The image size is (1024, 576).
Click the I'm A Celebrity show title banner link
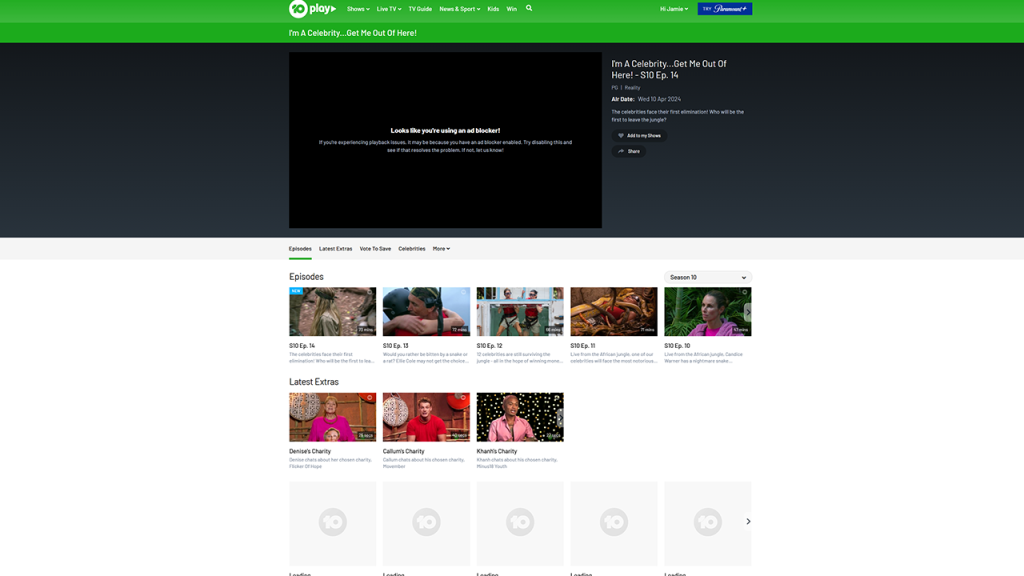pyautogui.click(x=353, y=33)
